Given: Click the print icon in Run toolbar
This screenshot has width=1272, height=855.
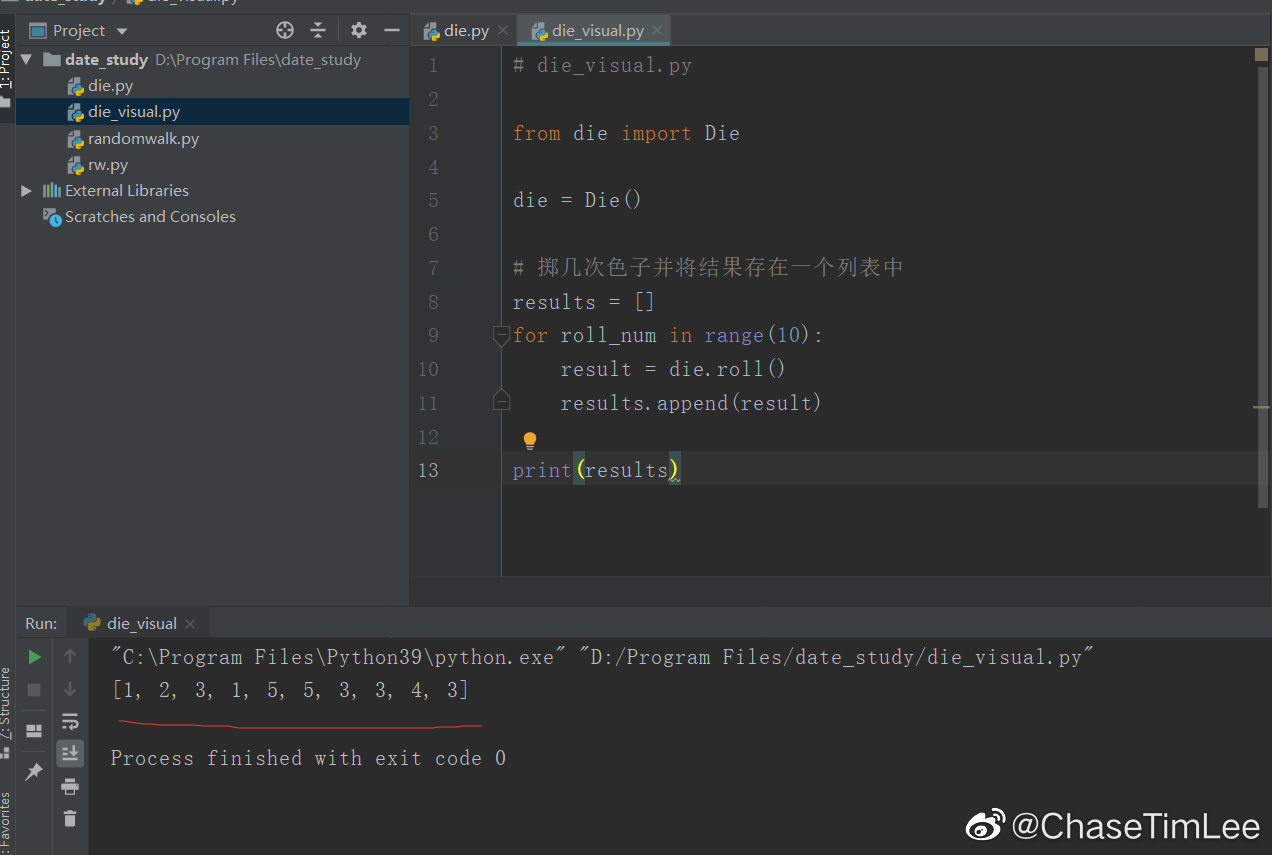Looking at the screenshot, I should [69, 786].
